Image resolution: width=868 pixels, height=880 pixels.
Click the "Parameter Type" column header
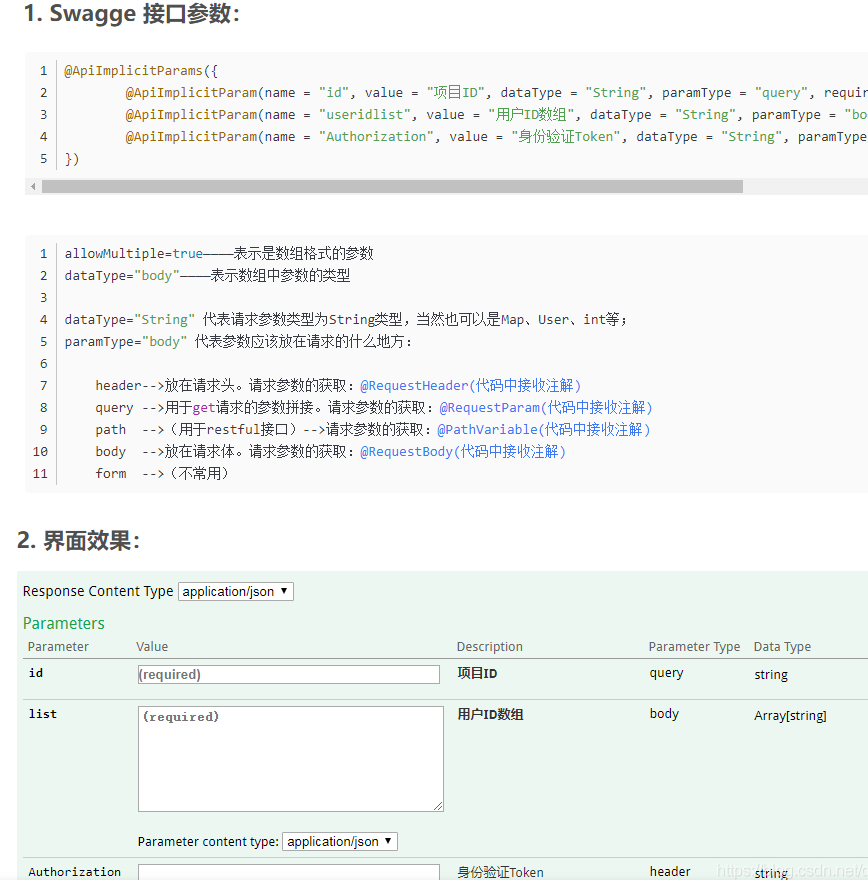(x=694, y=647)
